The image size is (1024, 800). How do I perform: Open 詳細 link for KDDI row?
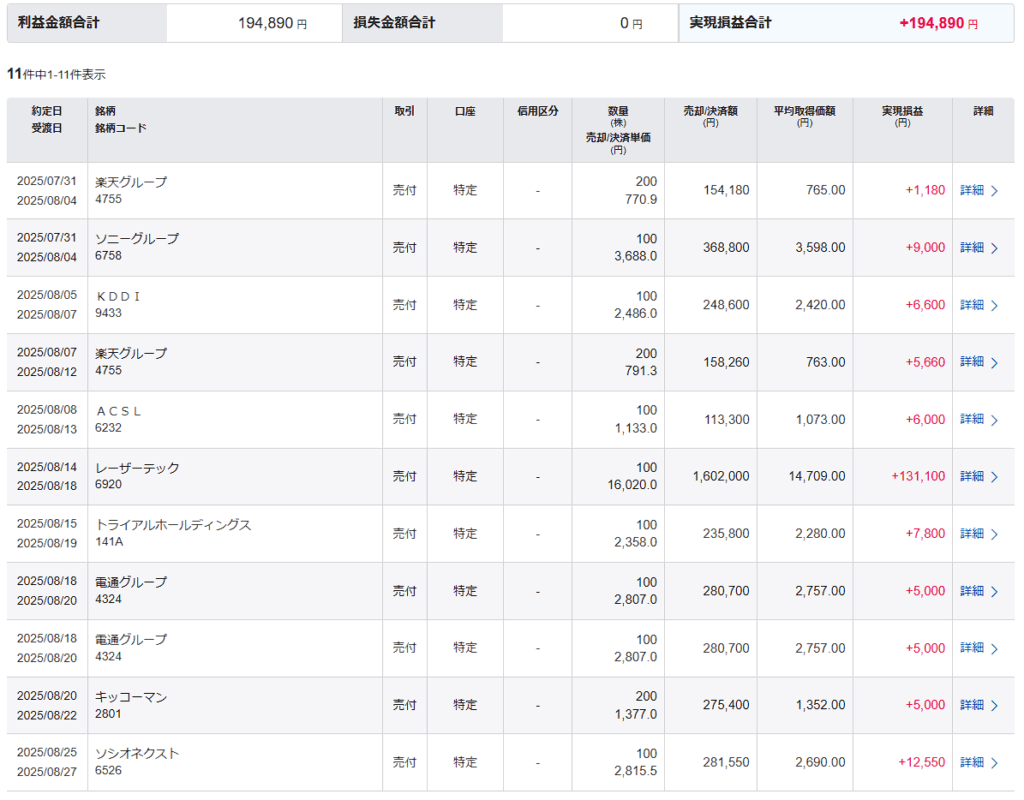pyautogui.click(x=979, y=305)
